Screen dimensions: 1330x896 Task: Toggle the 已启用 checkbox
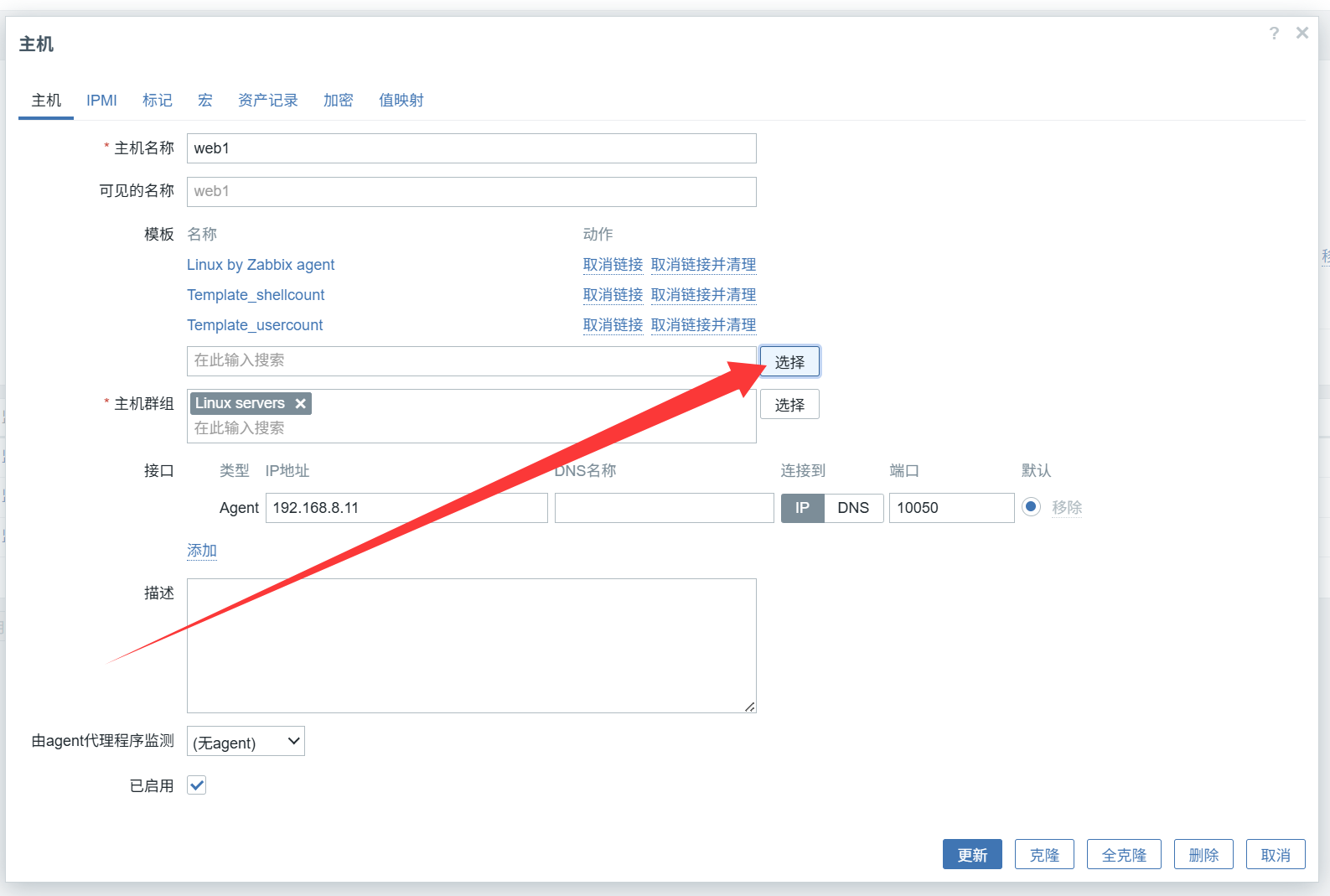point(197,785)
